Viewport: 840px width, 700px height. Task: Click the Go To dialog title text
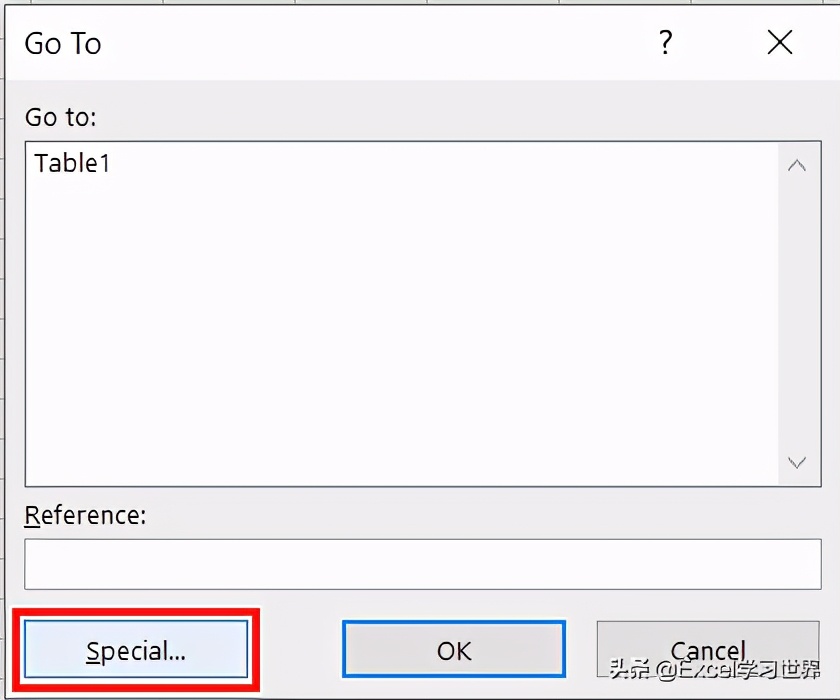pyautogui.click(x=63, y=44)
